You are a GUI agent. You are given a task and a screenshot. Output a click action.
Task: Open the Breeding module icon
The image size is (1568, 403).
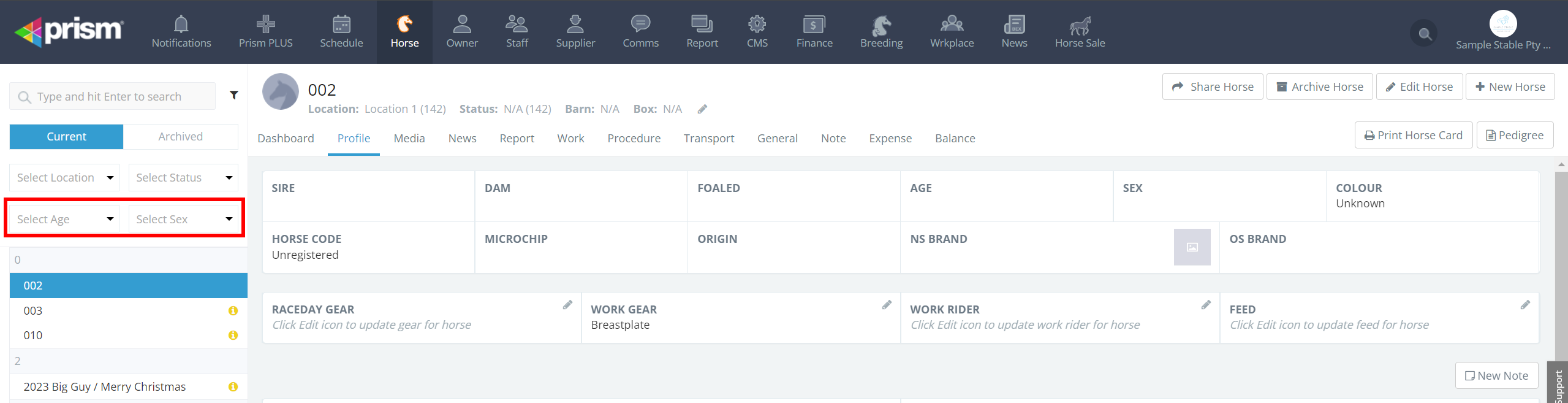[881, 25]
